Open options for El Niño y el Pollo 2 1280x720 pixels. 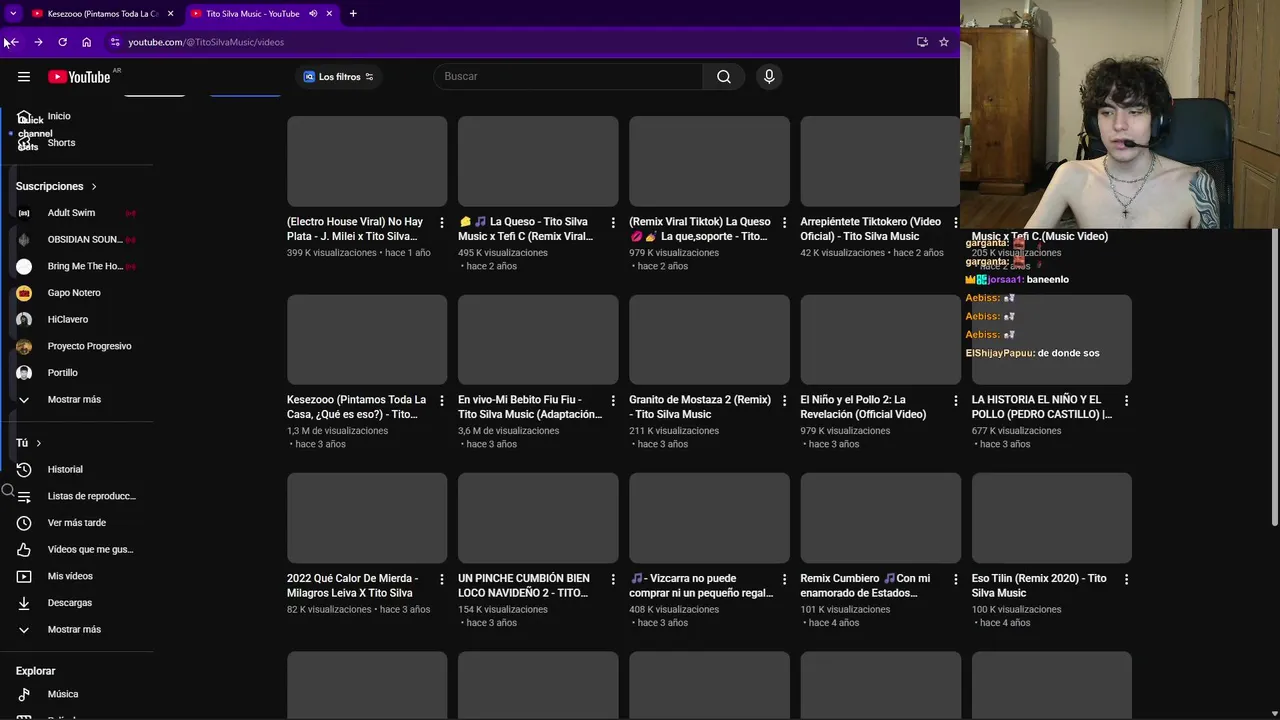(x=955, y=400)
